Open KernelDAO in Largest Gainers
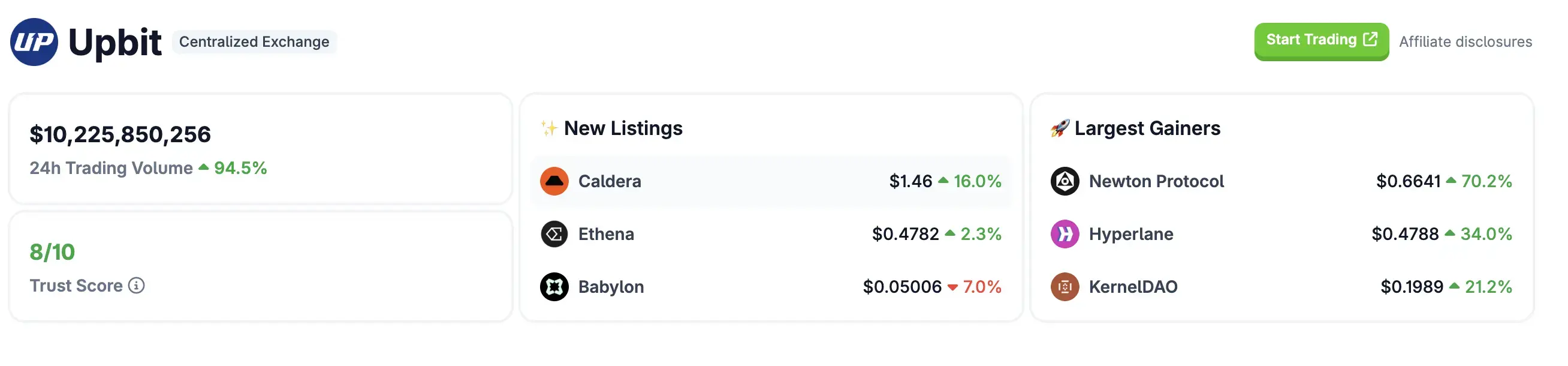The height and width of the screenshot is (366, 1568). click(1133, 287)
